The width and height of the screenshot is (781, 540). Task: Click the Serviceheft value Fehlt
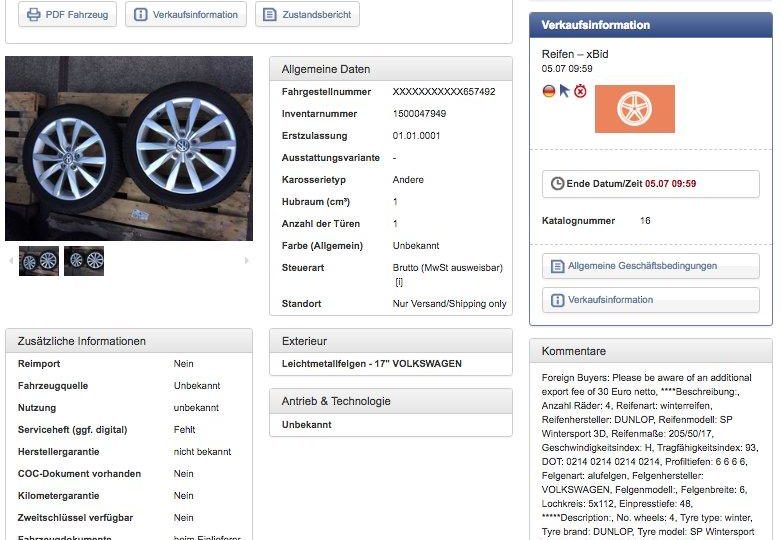coord(184,429)
